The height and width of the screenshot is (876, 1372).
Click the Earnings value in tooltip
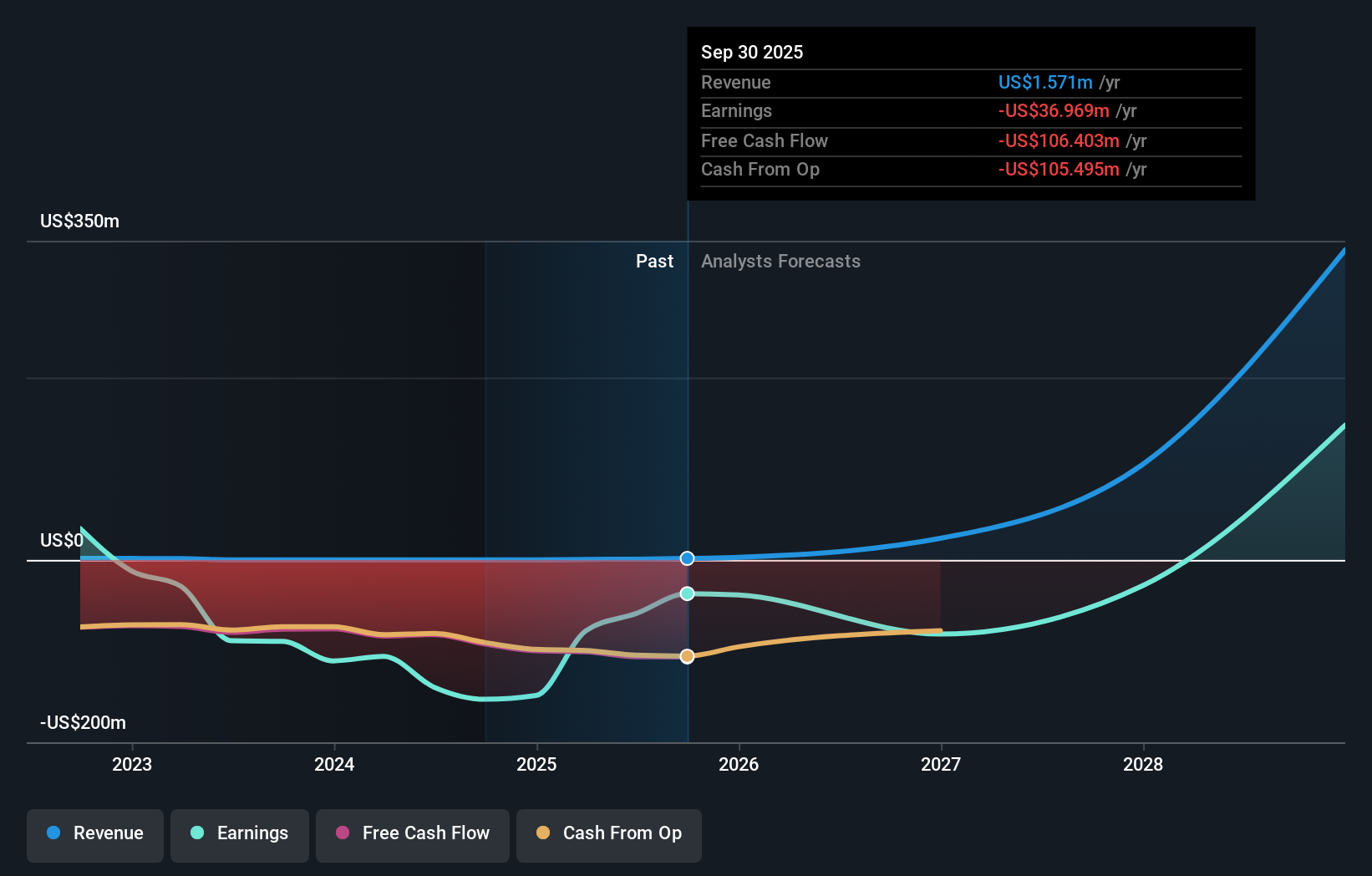(x=1053, y=111)
